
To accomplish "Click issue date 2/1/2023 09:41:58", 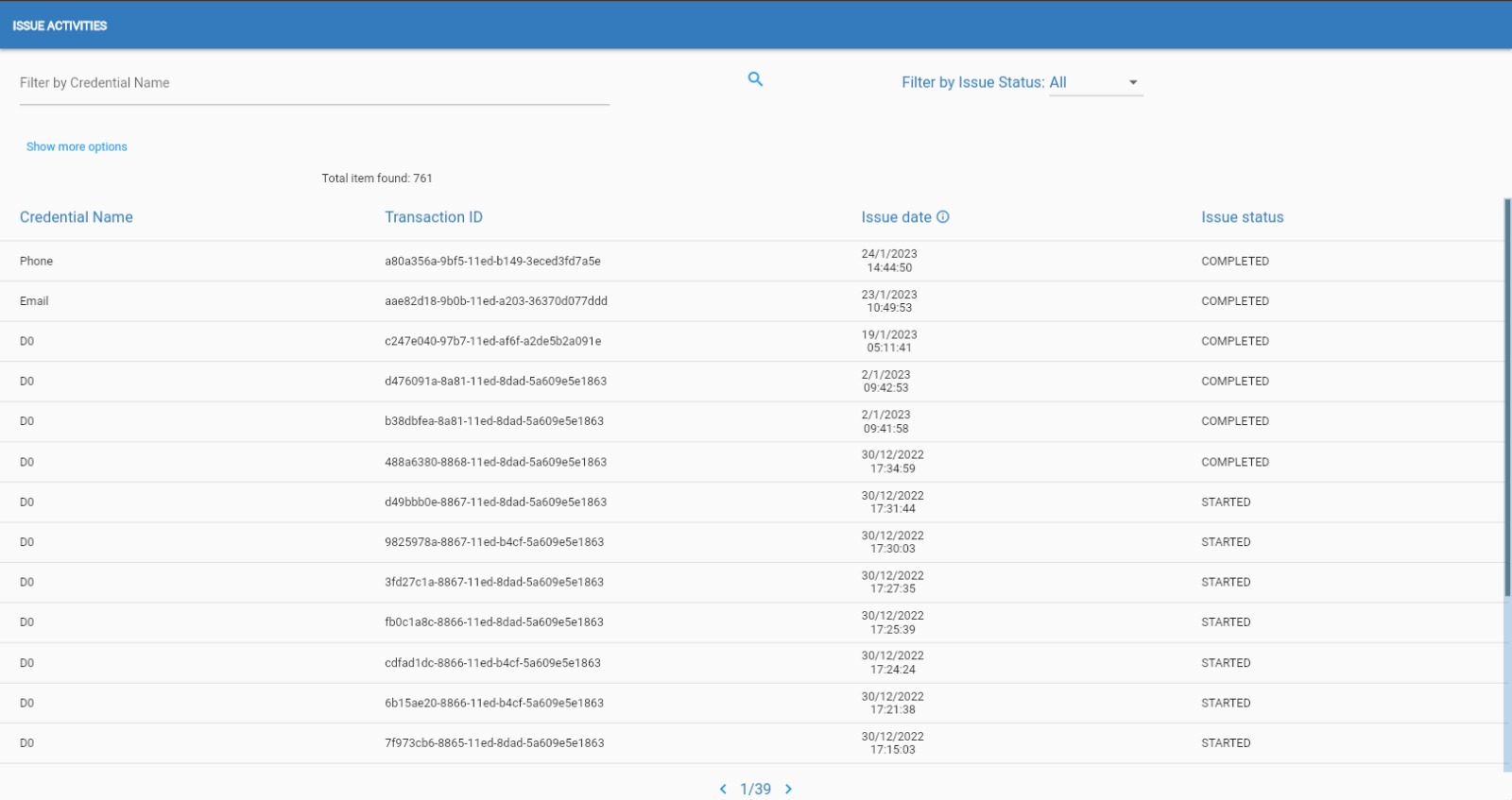I will pos(885,421).
